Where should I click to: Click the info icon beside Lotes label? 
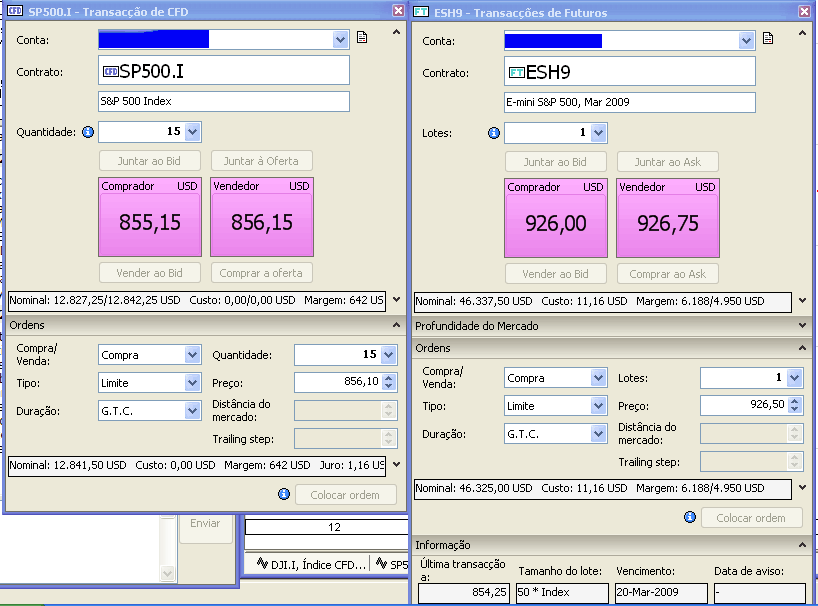click(x=494, y=133)
